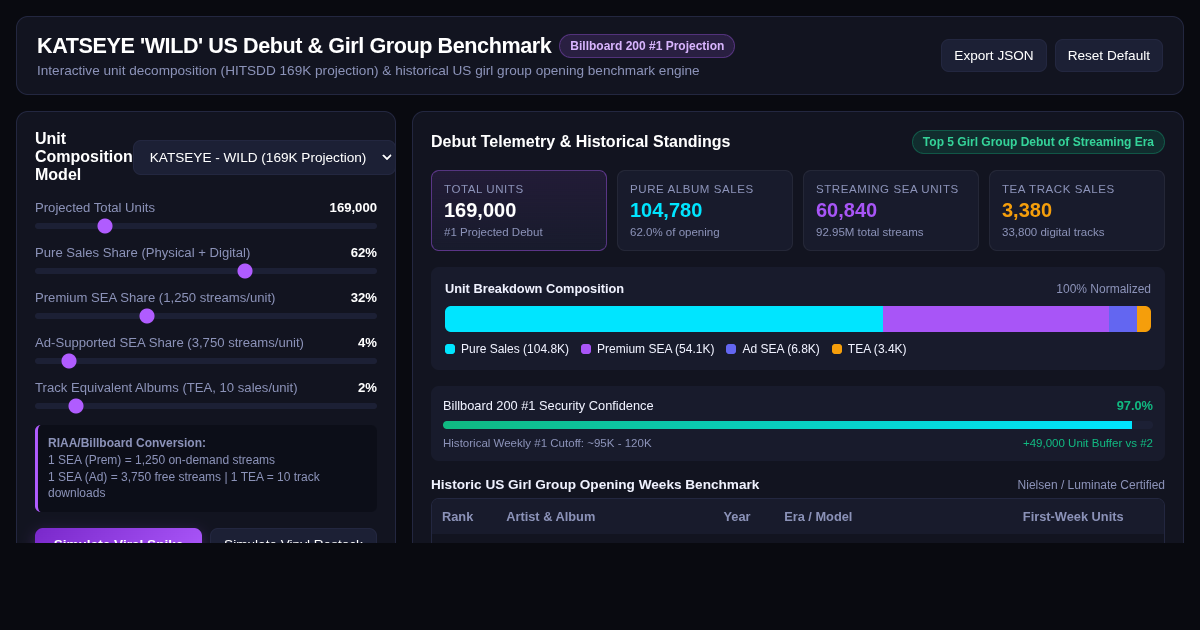This screenshot has height=630, width=1200.
Task: Click the Debut Telemetry & Historical Standings heading
Action: click(581, 142)
